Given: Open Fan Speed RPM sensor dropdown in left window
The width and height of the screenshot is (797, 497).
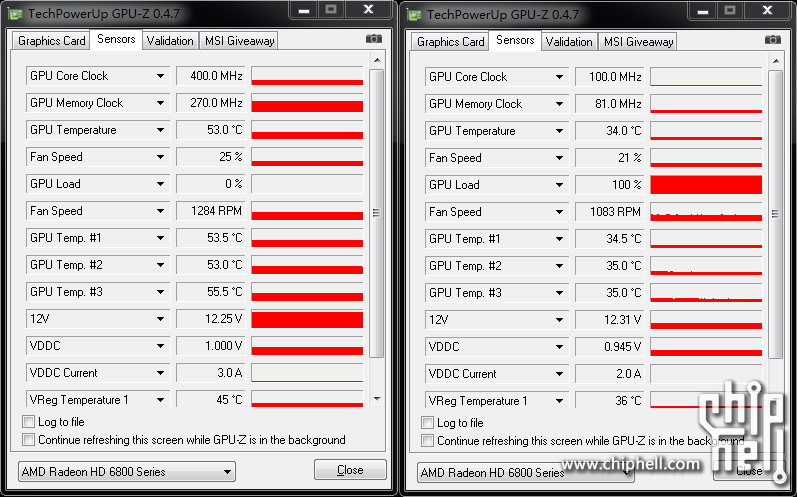Looking at the screenshot, I should pos(160,211).
